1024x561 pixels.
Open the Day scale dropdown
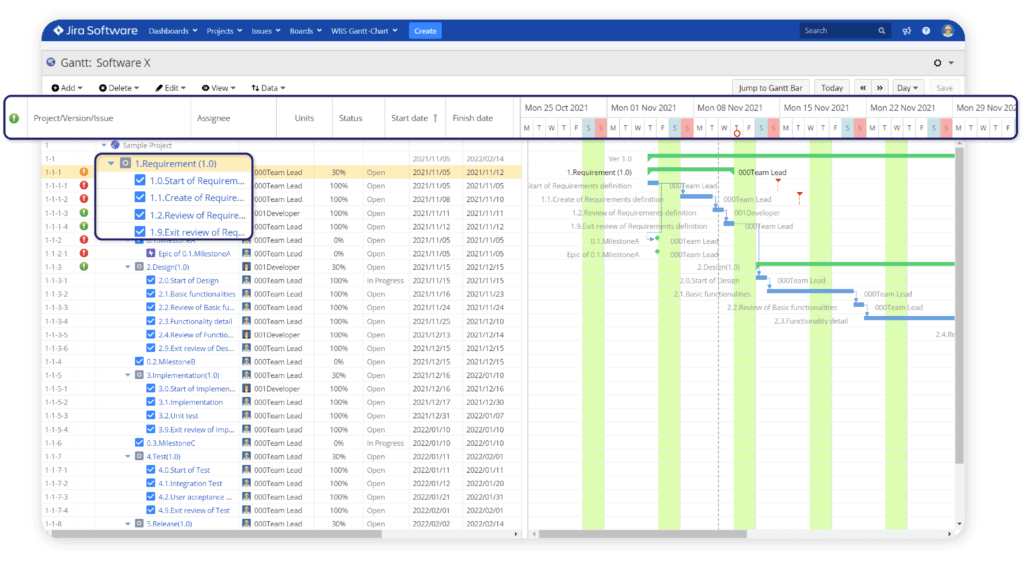[x=907, y=88]
